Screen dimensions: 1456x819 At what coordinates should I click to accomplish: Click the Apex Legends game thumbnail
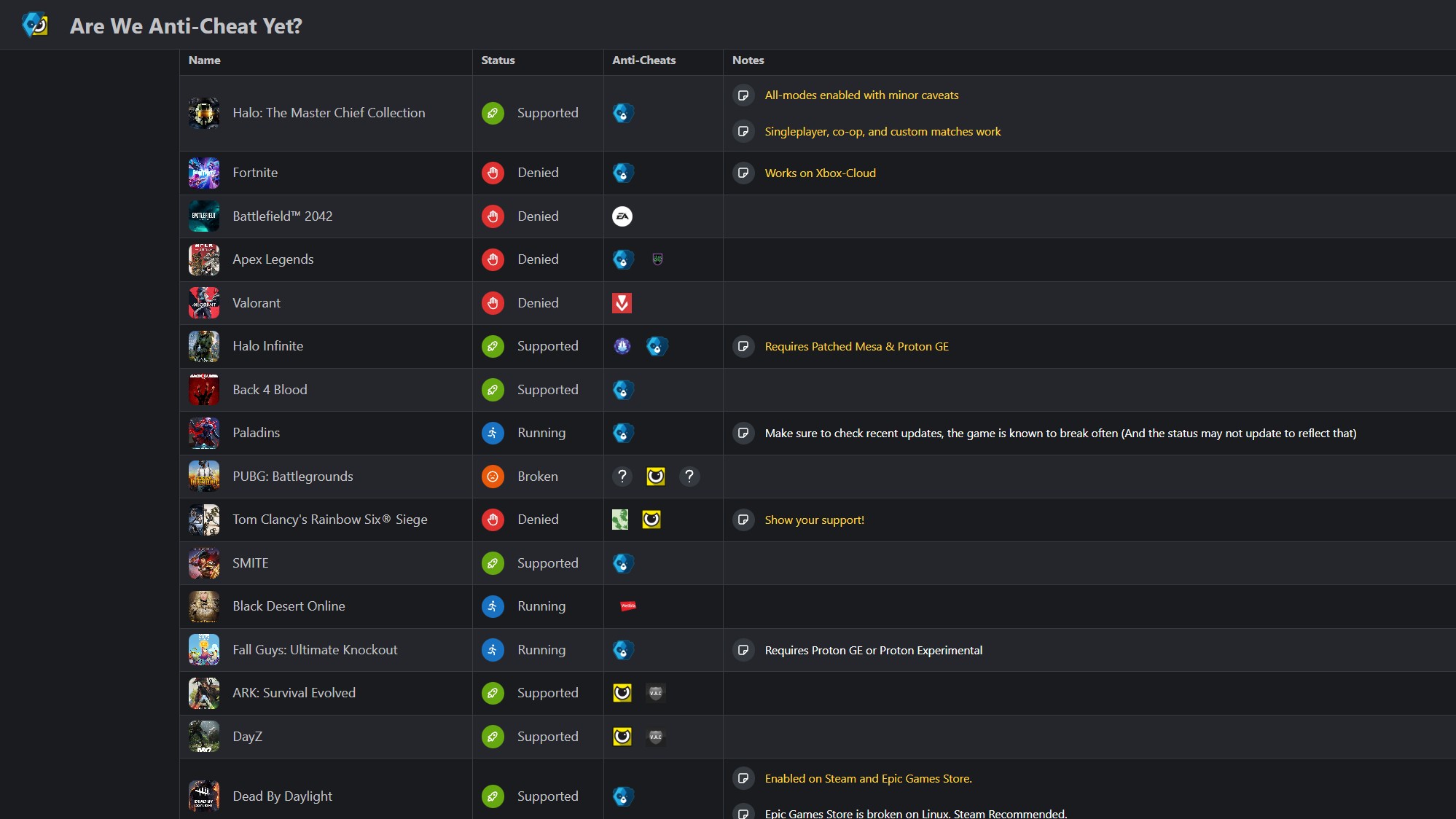pos(204,259)
